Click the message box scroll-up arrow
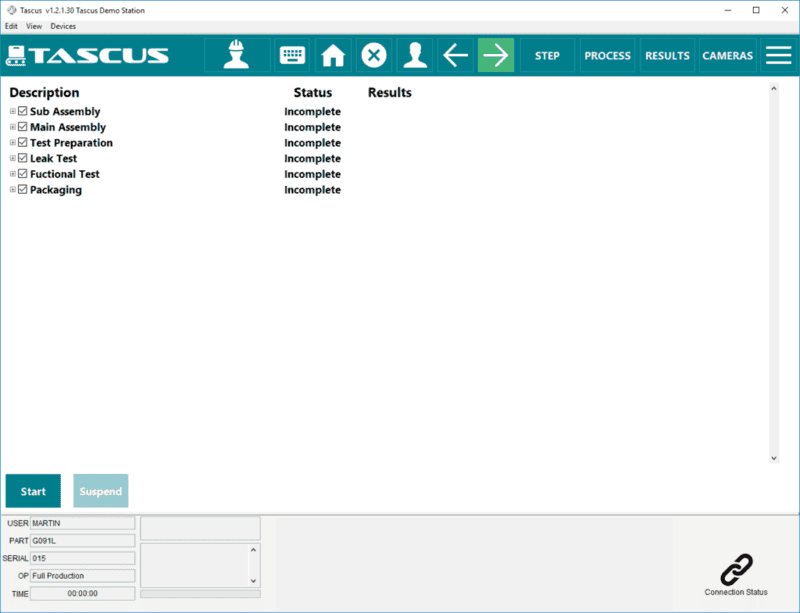Viewport: 800px width, 613px height. [x=253, y=550]
